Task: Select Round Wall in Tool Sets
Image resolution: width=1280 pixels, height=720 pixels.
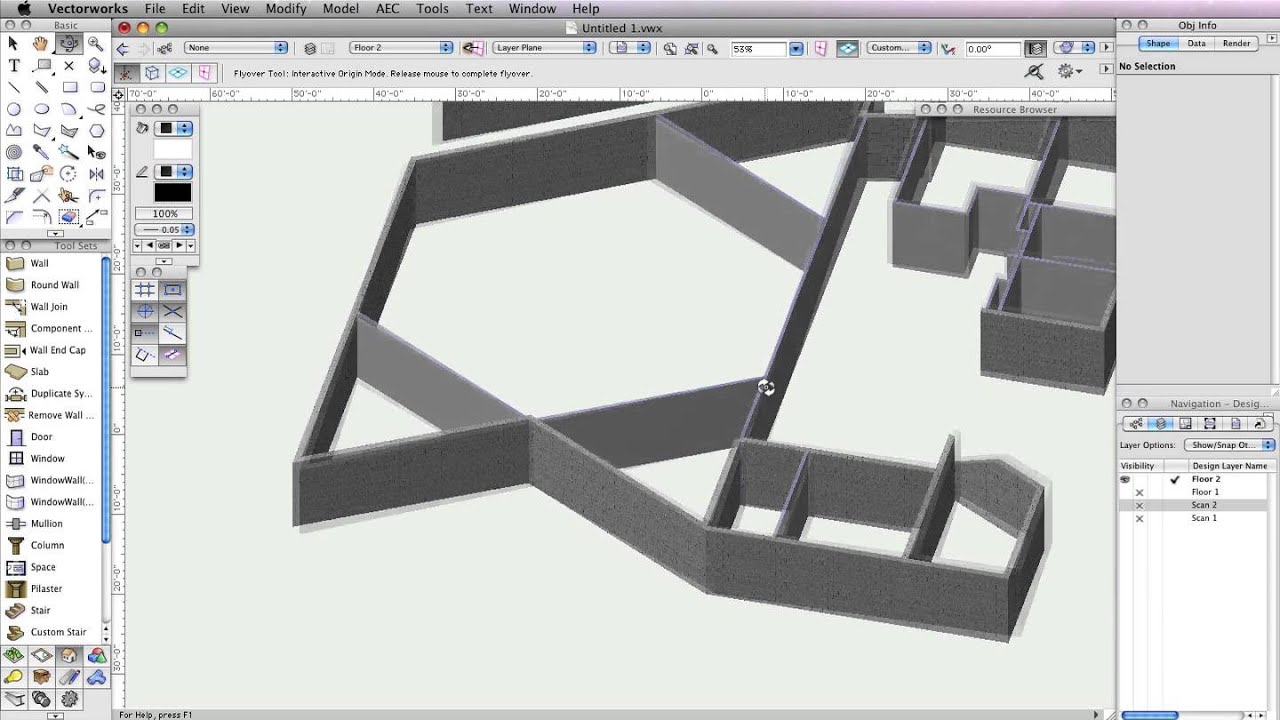Action: pyautogui.click(x=52, y=285)
